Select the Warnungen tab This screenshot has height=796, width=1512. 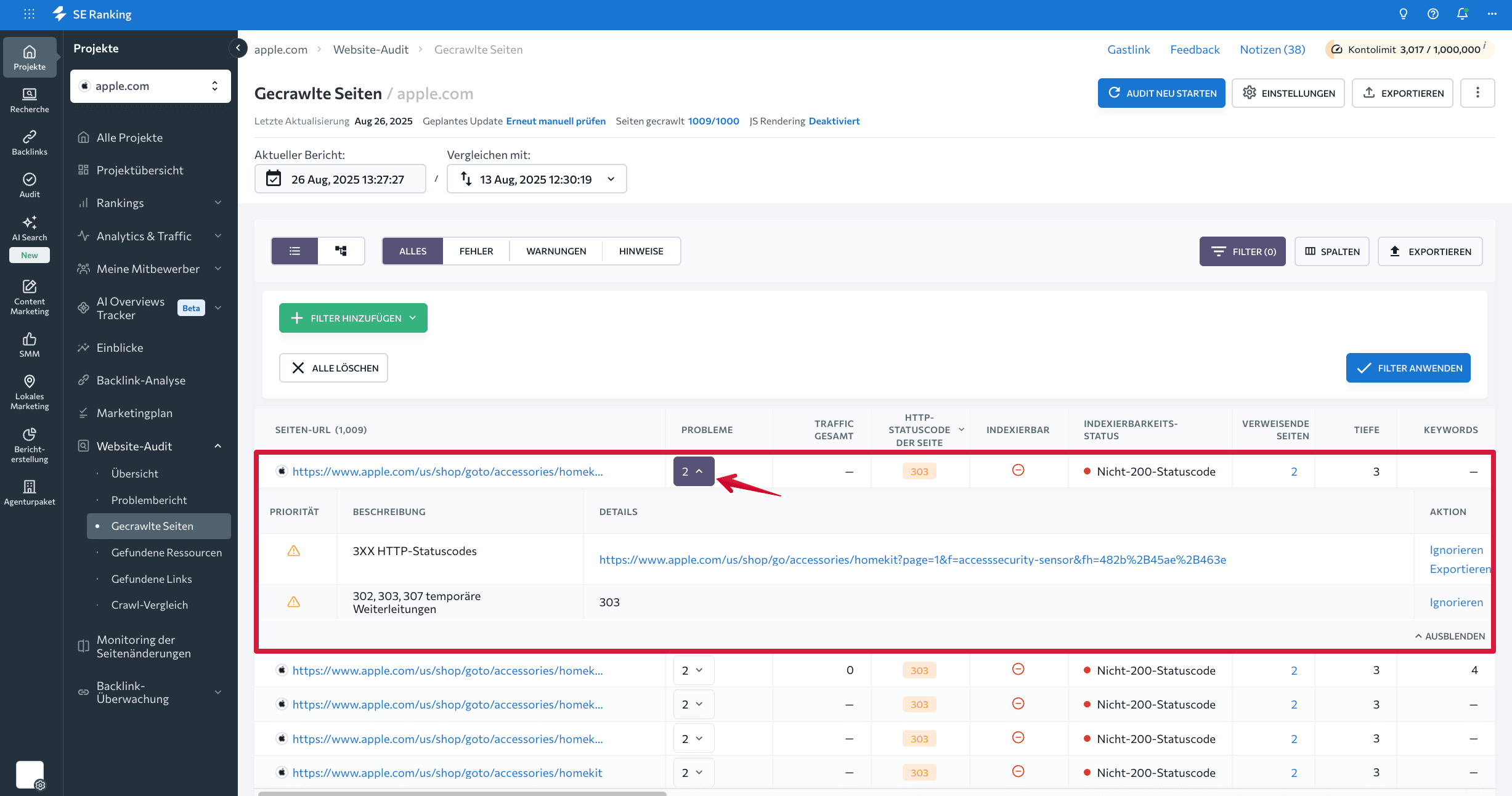click(x=556, y=251)
